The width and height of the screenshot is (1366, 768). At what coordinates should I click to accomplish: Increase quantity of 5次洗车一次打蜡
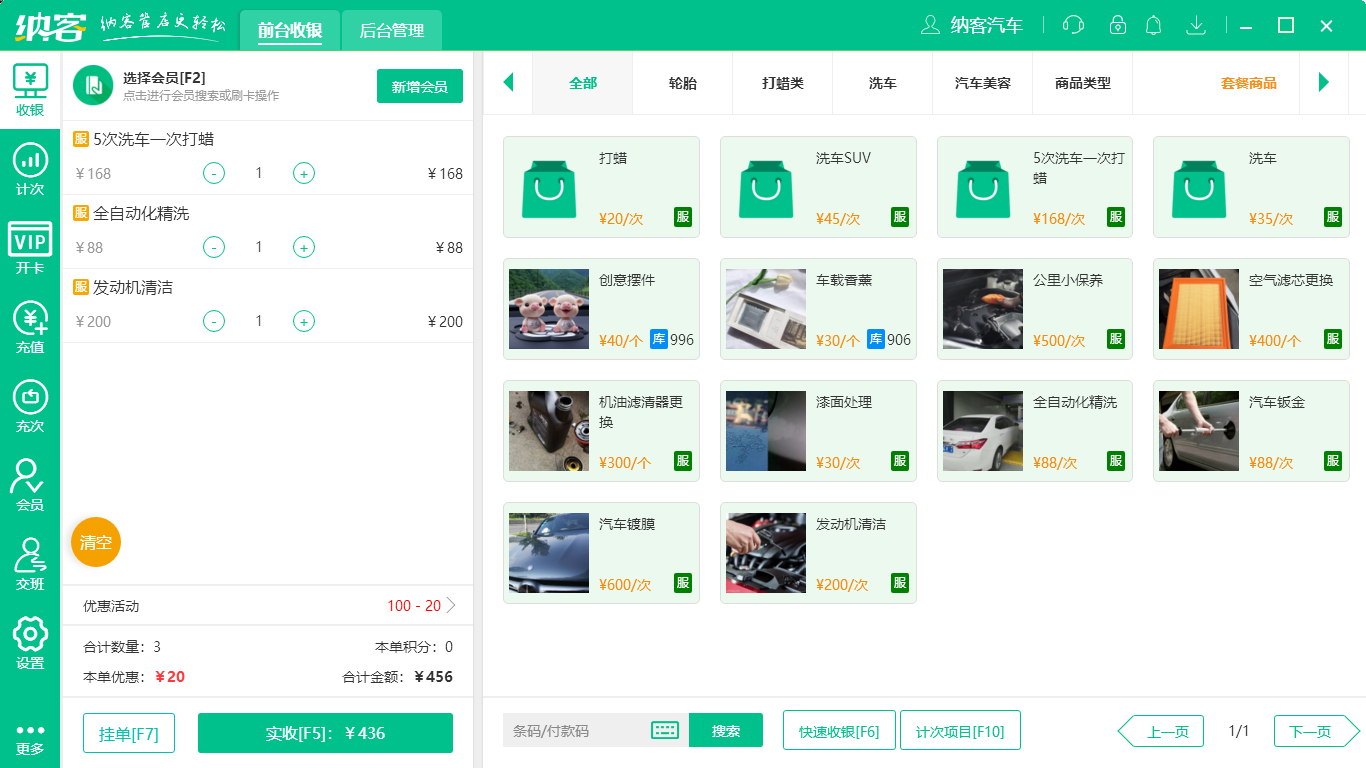pos(304,173)
